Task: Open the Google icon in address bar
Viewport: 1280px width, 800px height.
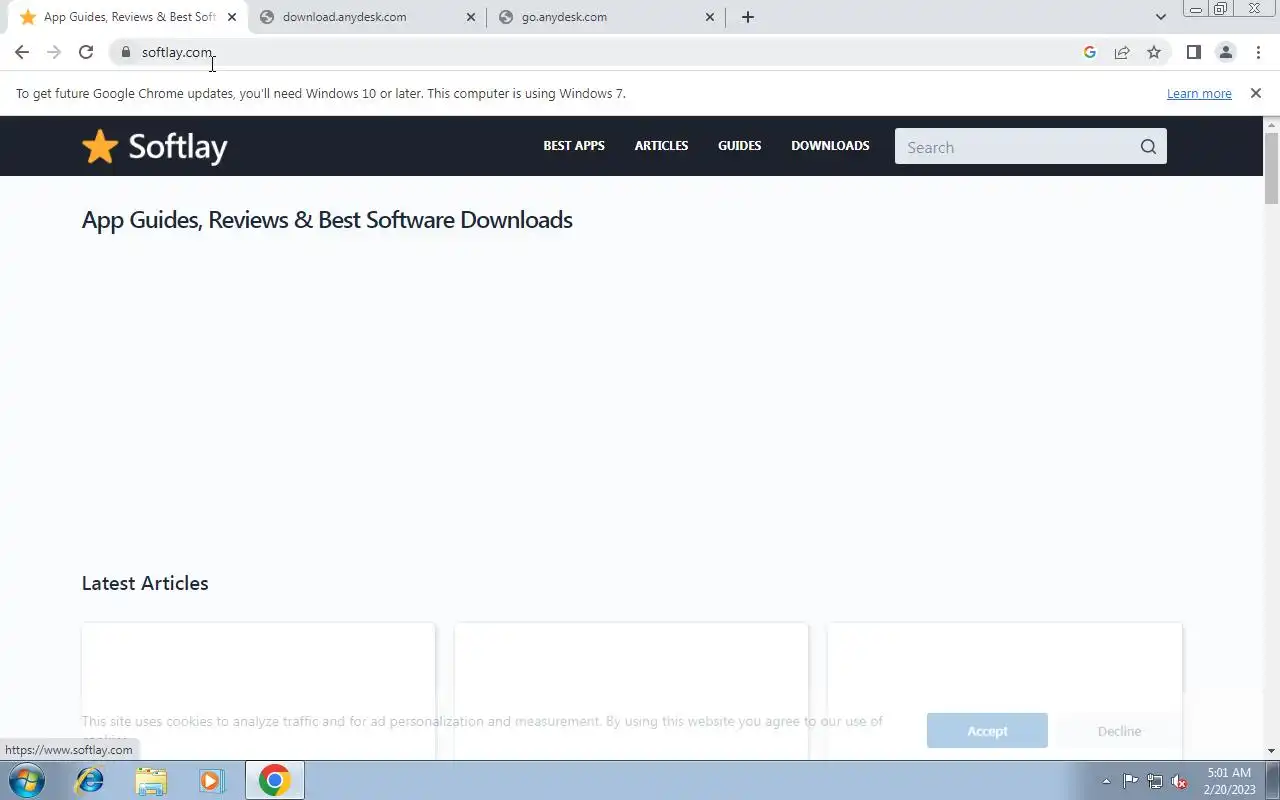Action: point(1090,52)
